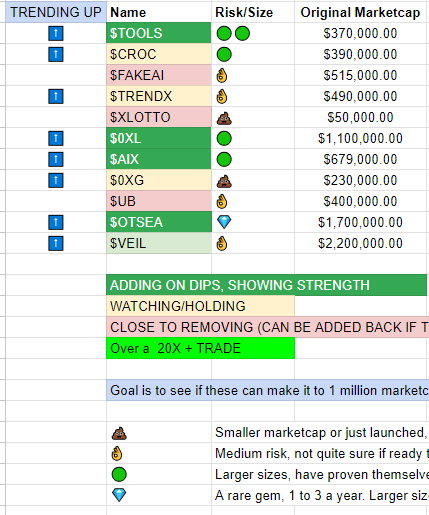Select the $400,000.00 marketcap cell

click(x=360, y=201)
